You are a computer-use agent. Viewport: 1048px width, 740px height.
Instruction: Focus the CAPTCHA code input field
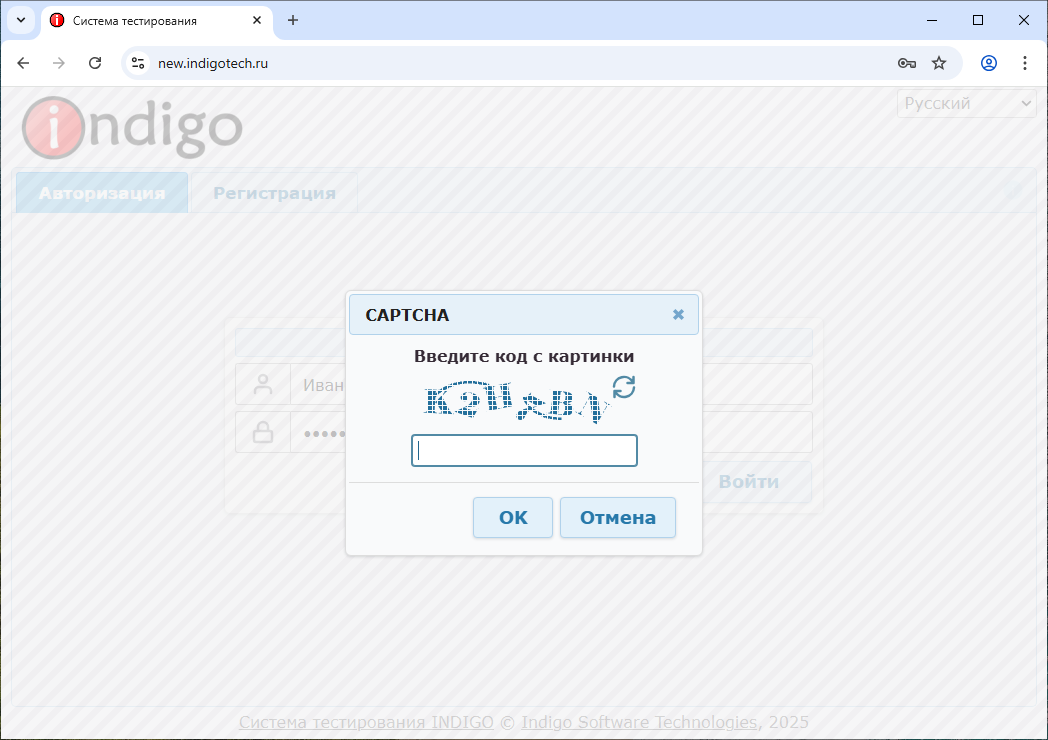[x=524, y=451]
